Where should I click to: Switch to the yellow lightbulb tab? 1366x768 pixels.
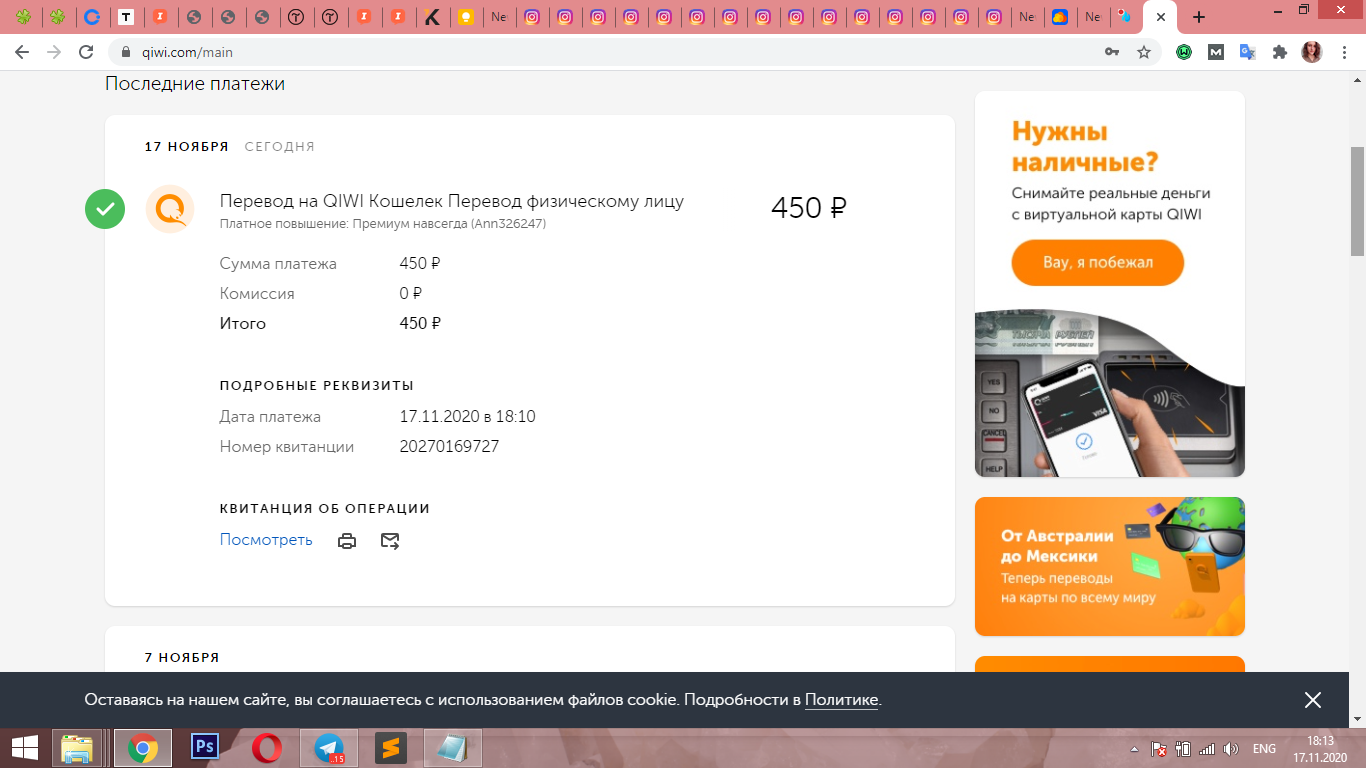pos(465,17)
